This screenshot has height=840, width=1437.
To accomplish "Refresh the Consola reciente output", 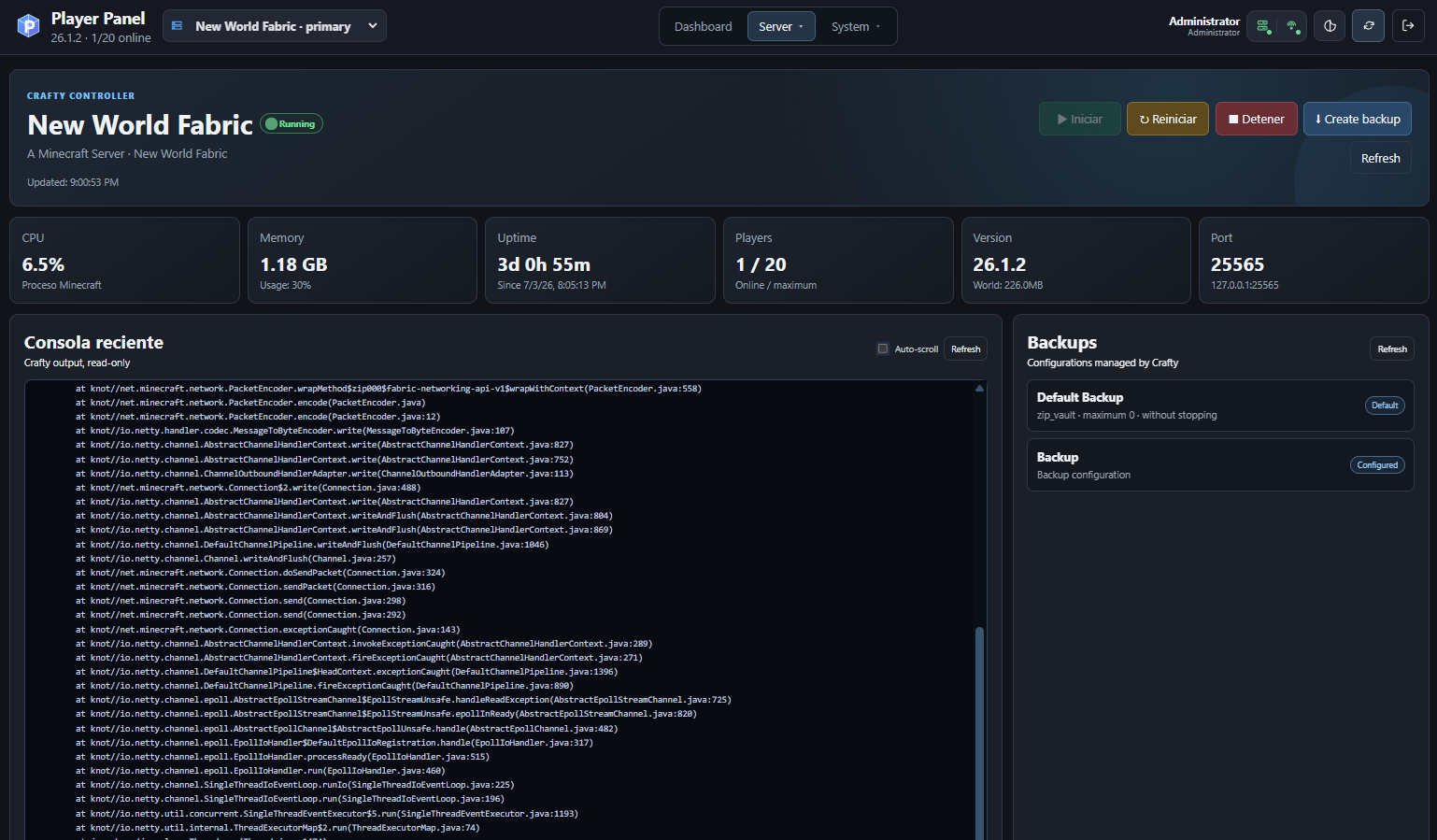I will (x=966, y=349).
